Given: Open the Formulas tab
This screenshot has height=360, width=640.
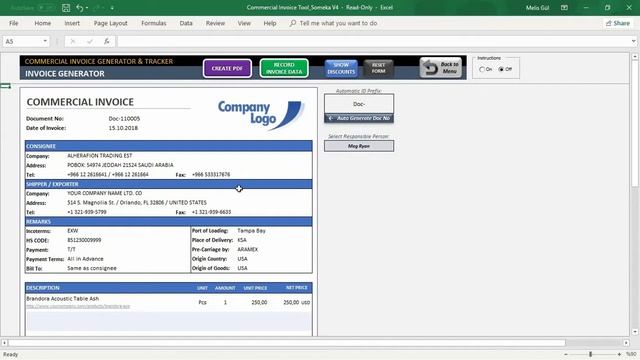Looking at the screenshot, I should coord(153,23).
